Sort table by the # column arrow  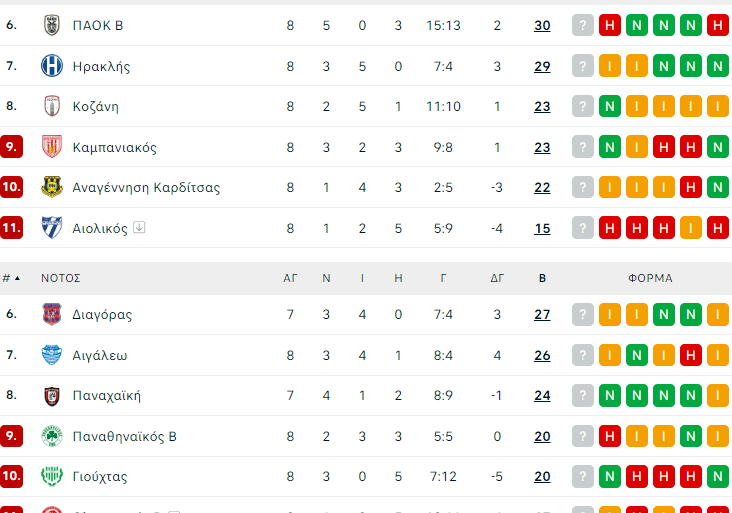click(x=16, y=278)
